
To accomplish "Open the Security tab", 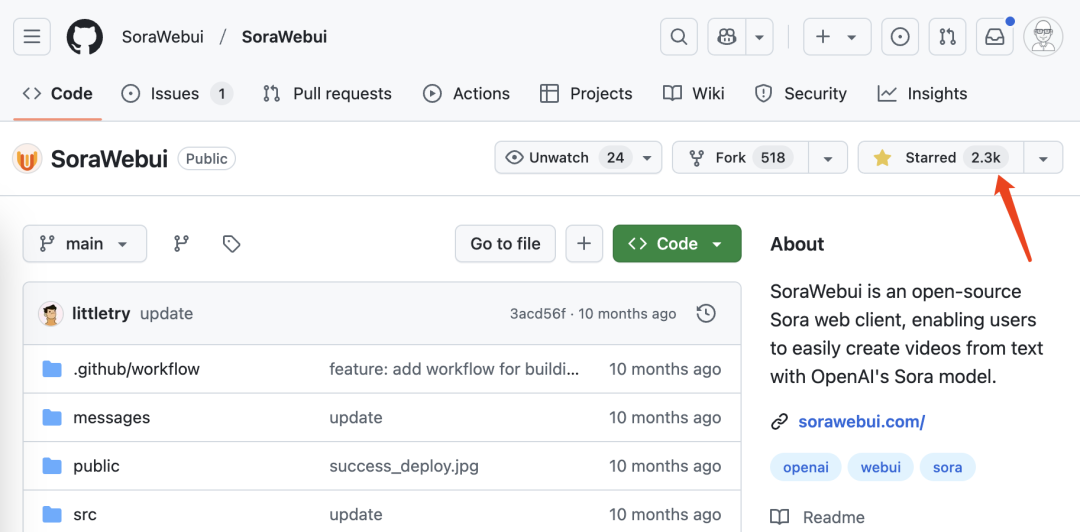I will [801, 94].
